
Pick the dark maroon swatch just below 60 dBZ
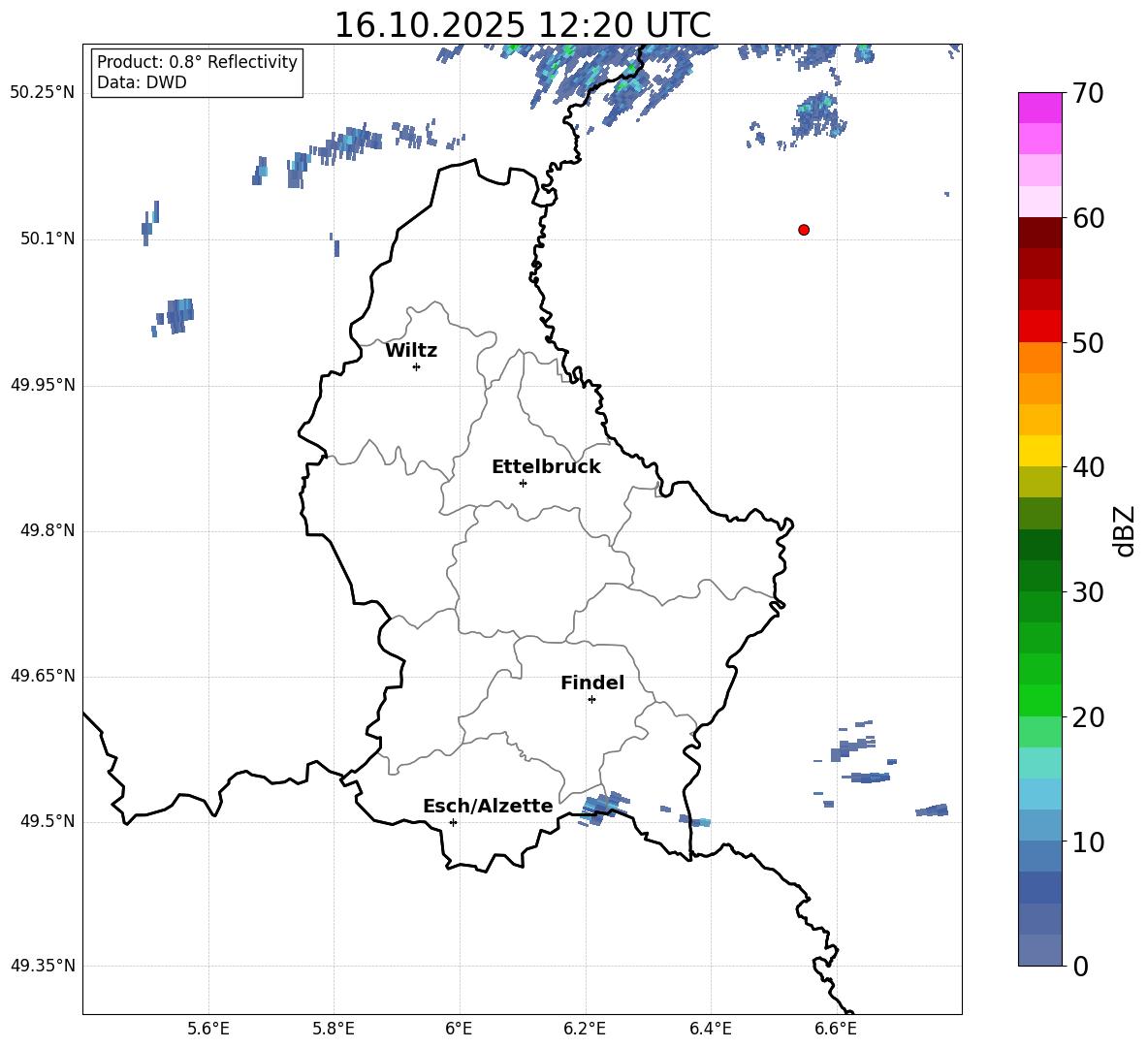pyautogui.click(x=1040, y=233)
